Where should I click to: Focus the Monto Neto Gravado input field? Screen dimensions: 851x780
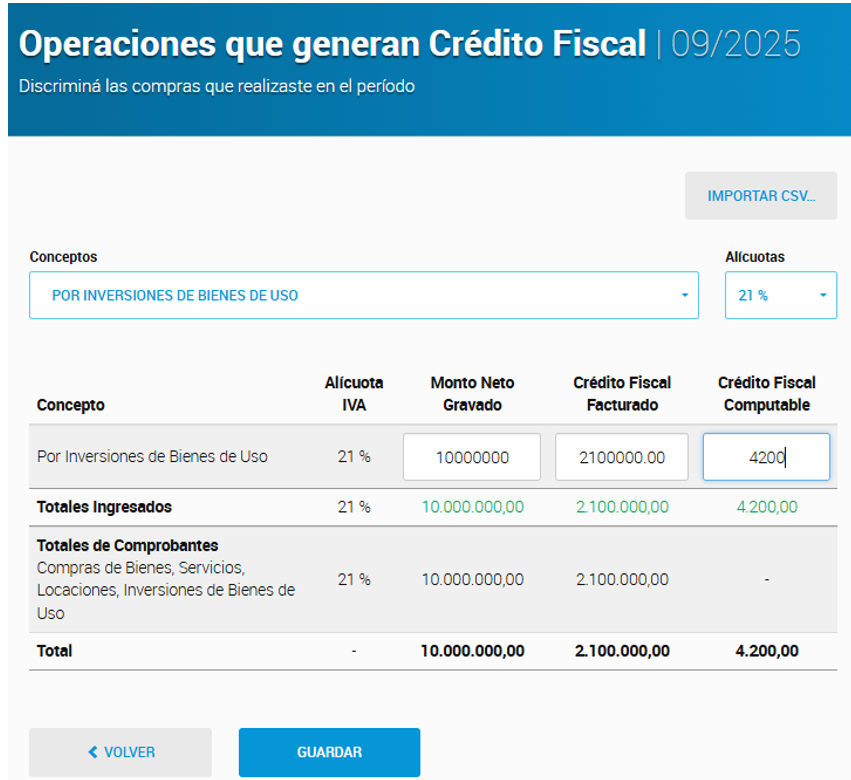[x=472, y=457]
